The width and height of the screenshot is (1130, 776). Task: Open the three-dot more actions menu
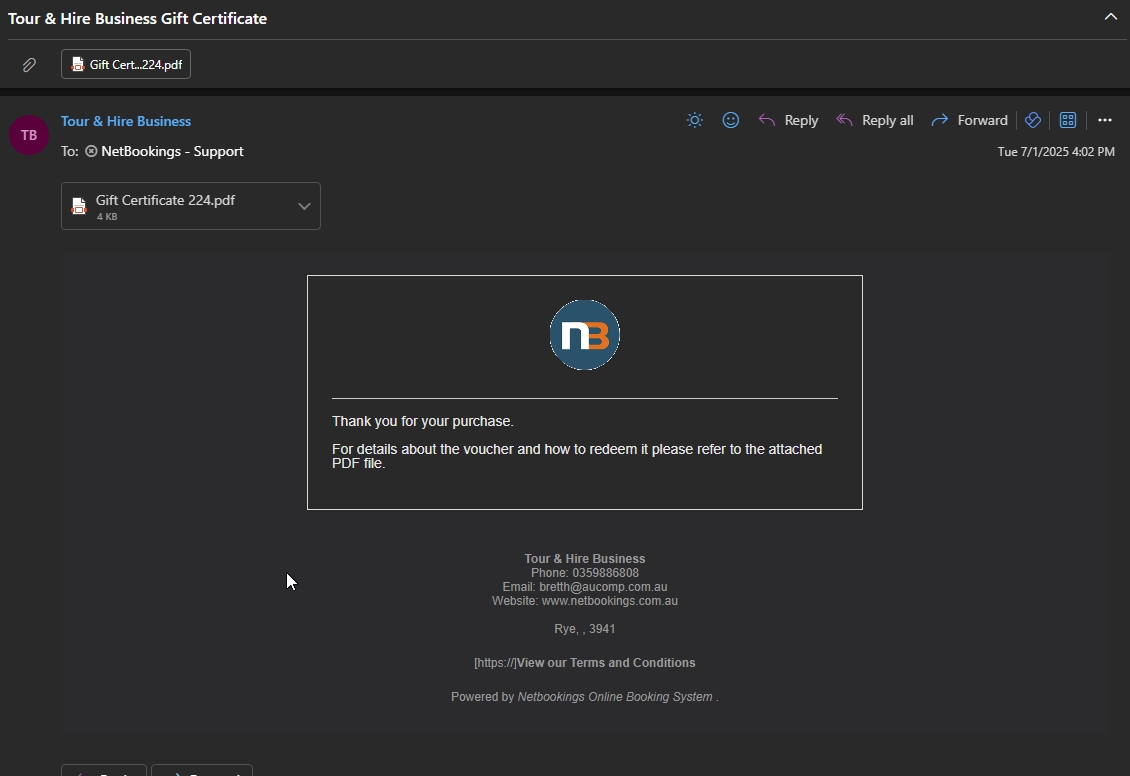coord(1105,120)
